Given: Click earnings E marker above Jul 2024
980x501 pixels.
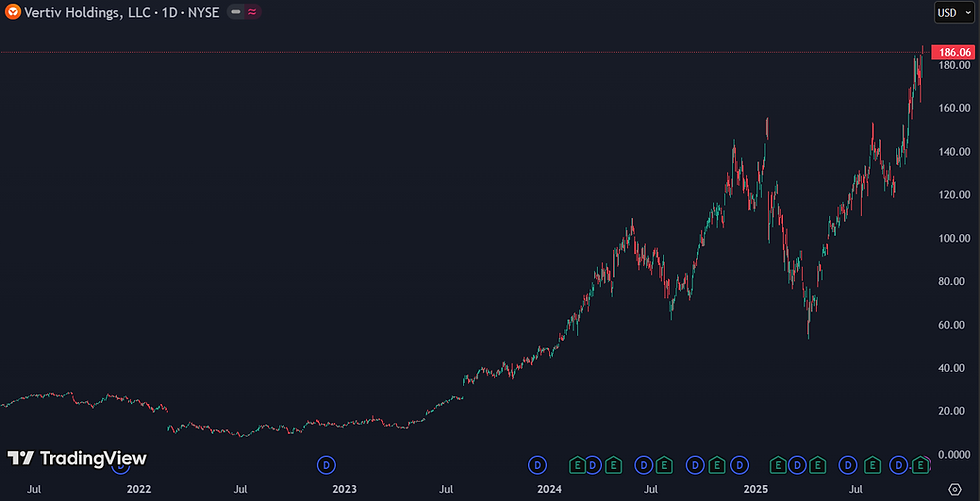Looking at the screenshot, I should pos(664,465).
